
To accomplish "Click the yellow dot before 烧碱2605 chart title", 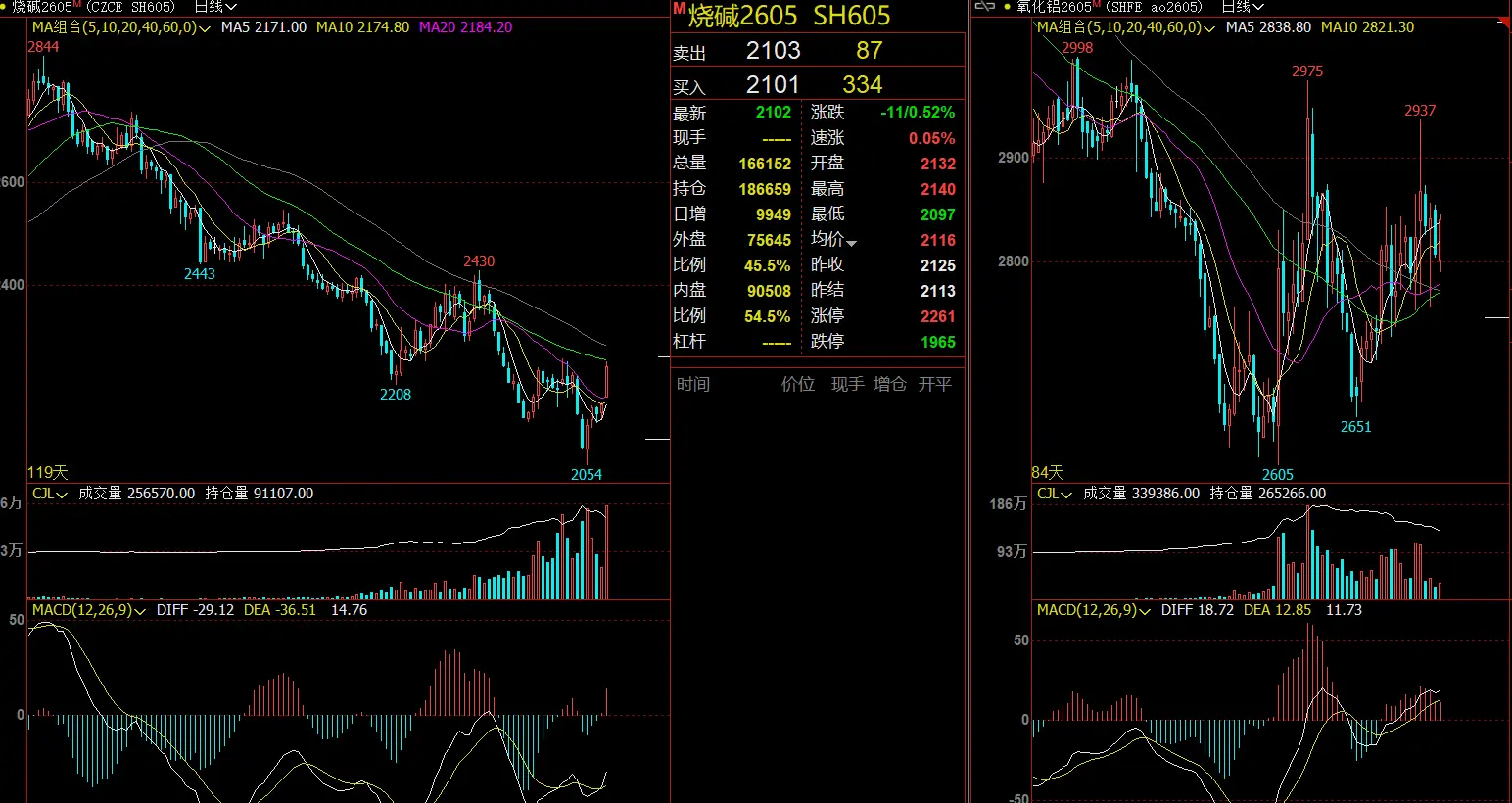I will [3, 7].
